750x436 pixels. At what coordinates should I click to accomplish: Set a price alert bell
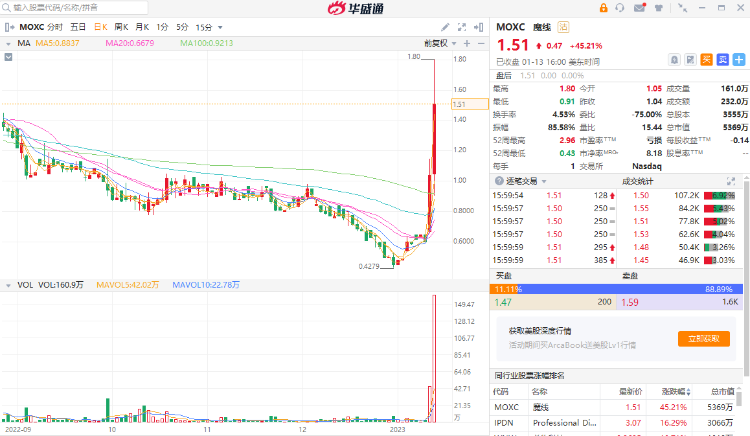pos(674,60)
